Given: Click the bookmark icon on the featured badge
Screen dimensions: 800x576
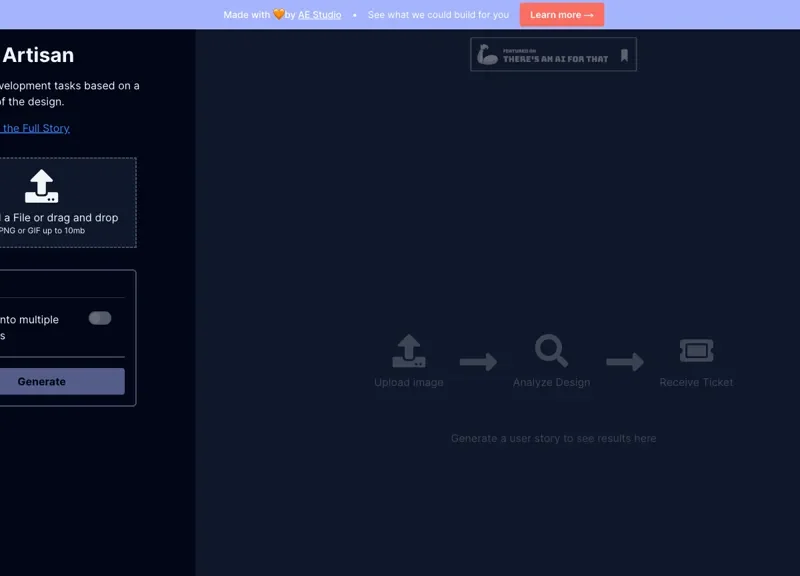Looking at the screenshot, I should tap(624, 56).
